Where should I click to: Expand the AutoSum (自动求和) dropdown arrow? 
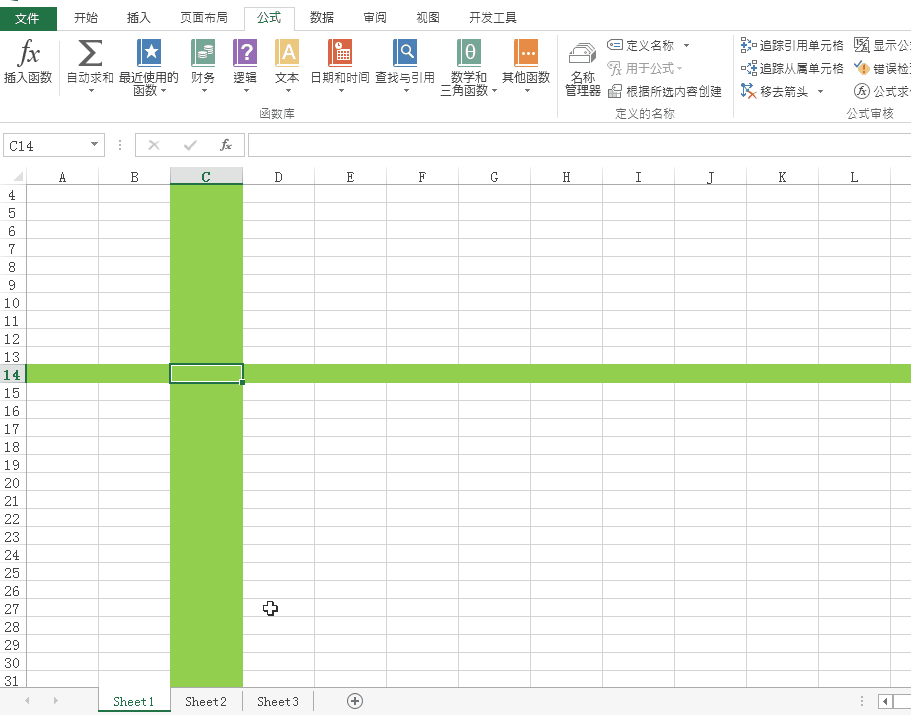(91, 91)
